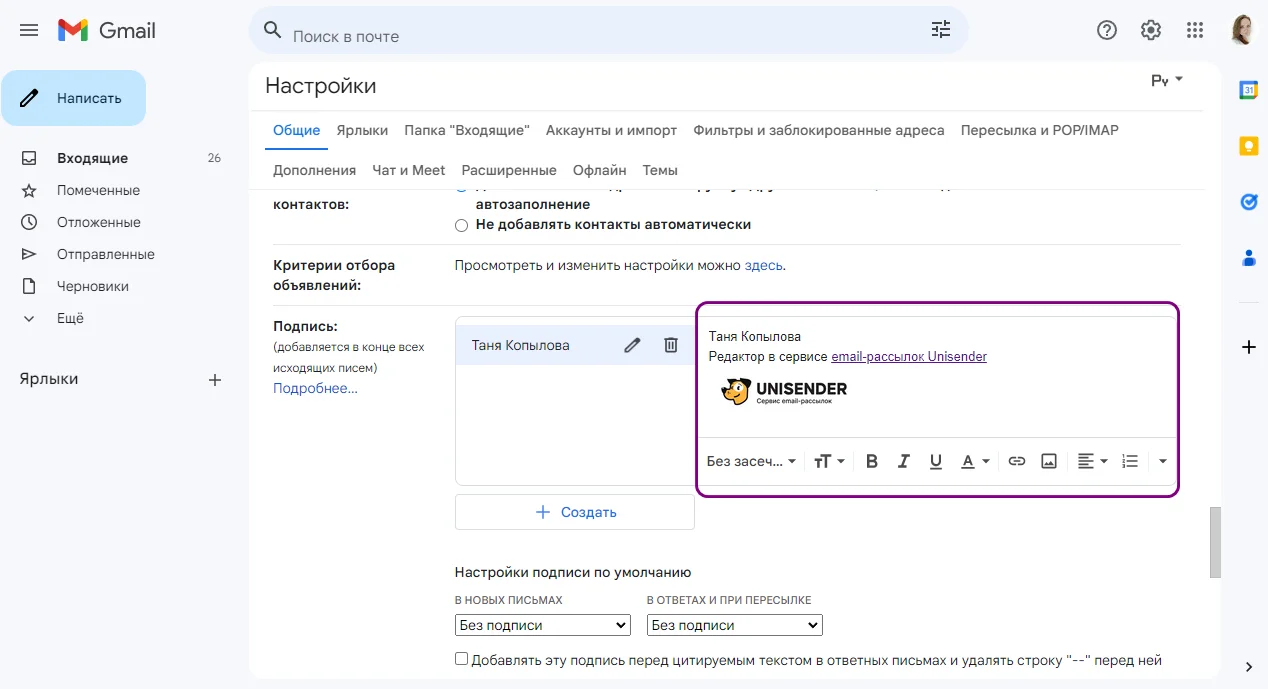Screen dimensions: 1268x689
Task: Insert link in signature editor
Action: pos(1017,461)
